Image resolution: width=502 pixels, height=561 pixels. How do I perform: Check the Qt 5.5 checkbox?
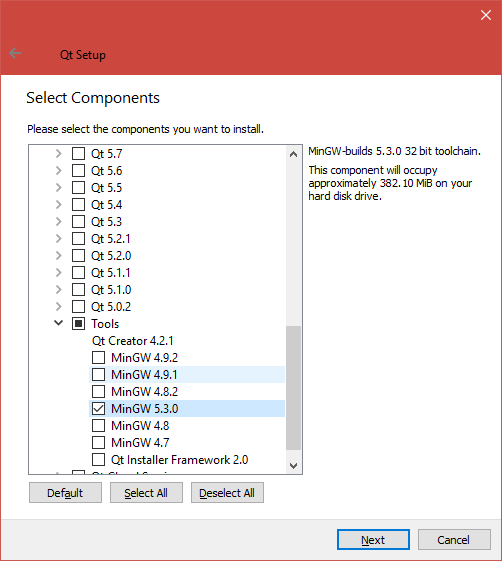[x=78, y=187]
